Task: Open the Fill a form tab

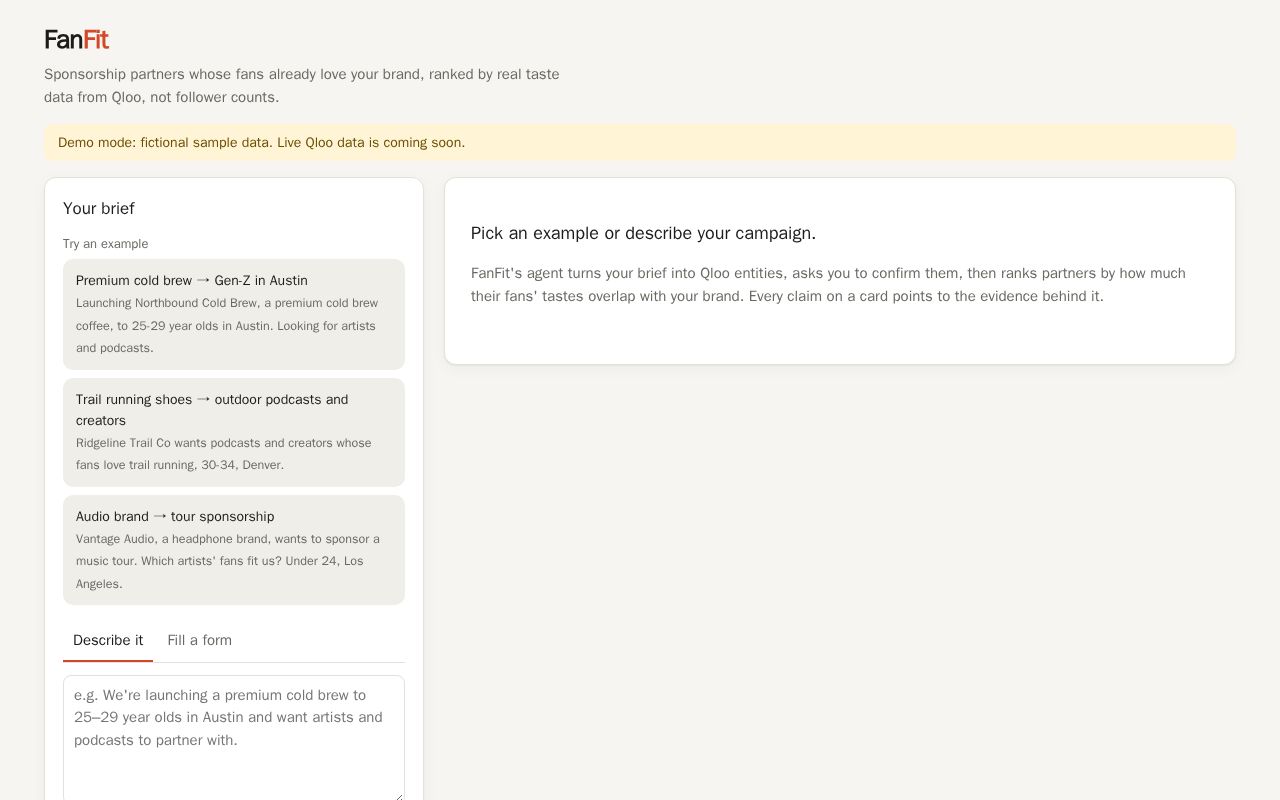Action: click(x=200, y=640)
